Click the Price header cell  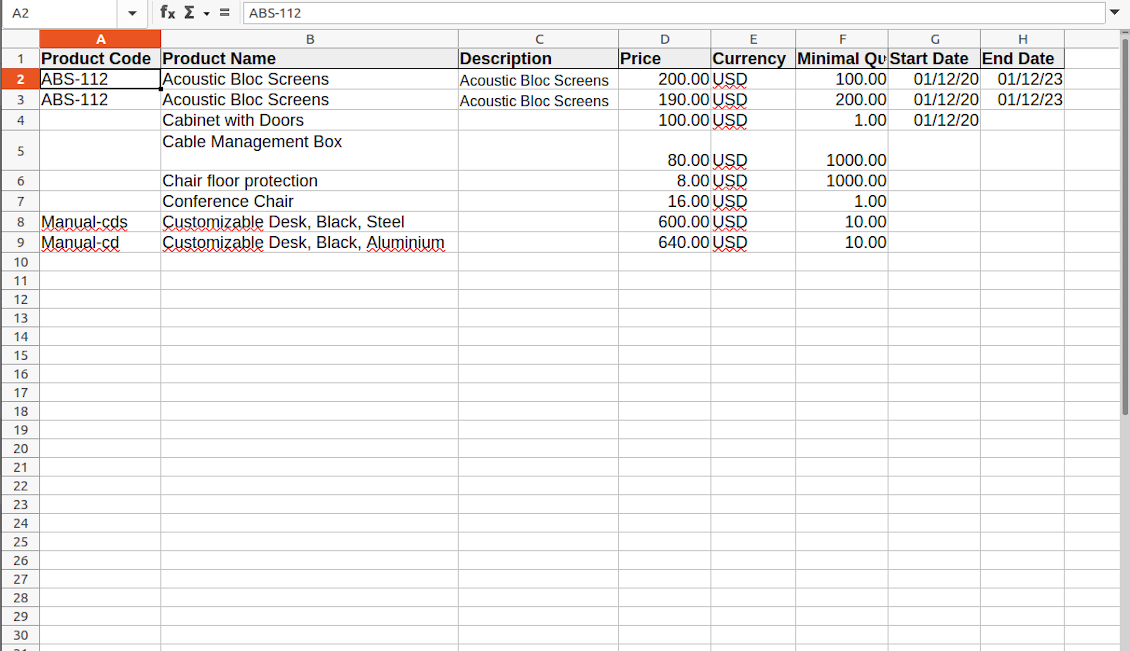click(x=664, y=58)
